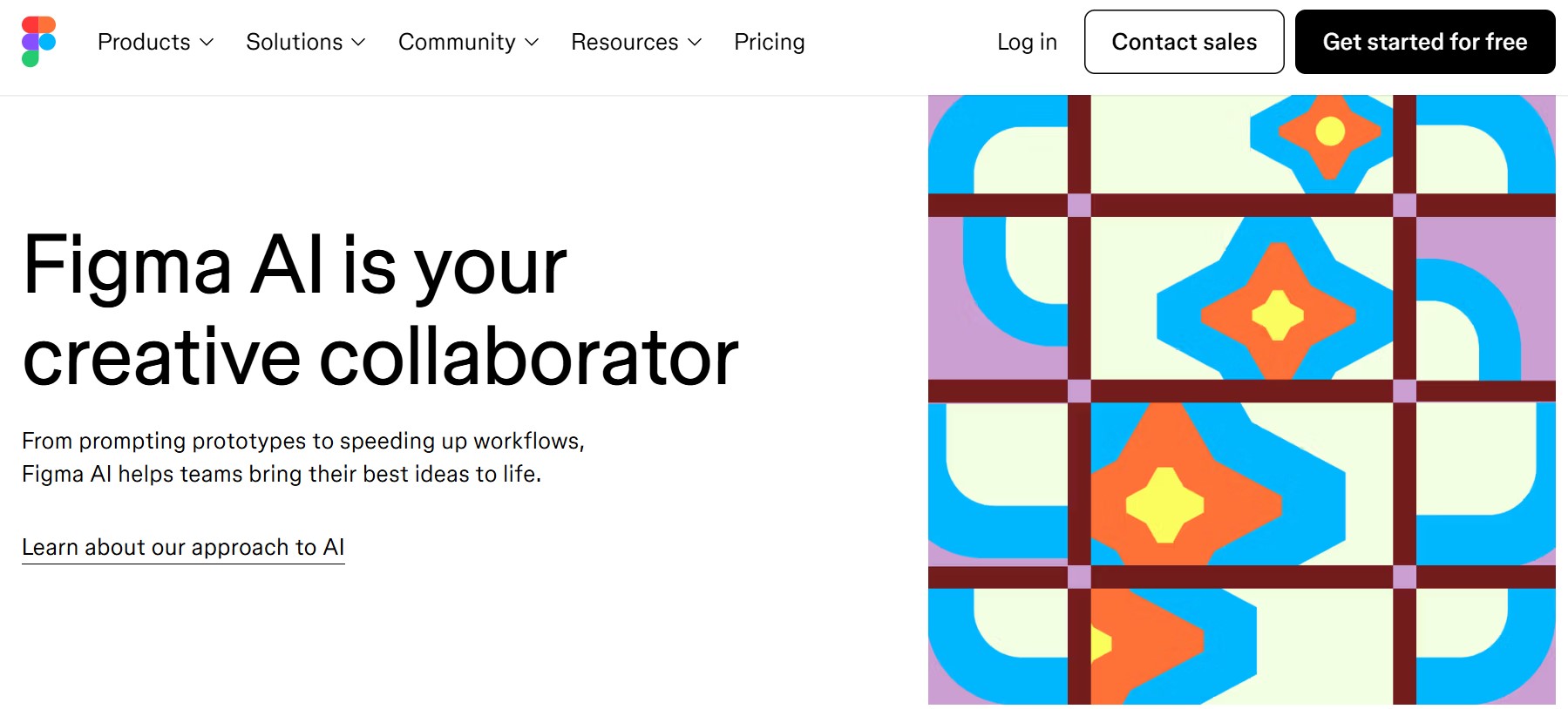The width and height of the screenshot is (1568, 709).
Task: Click the Community chevron icon
Action: point(533,42)
